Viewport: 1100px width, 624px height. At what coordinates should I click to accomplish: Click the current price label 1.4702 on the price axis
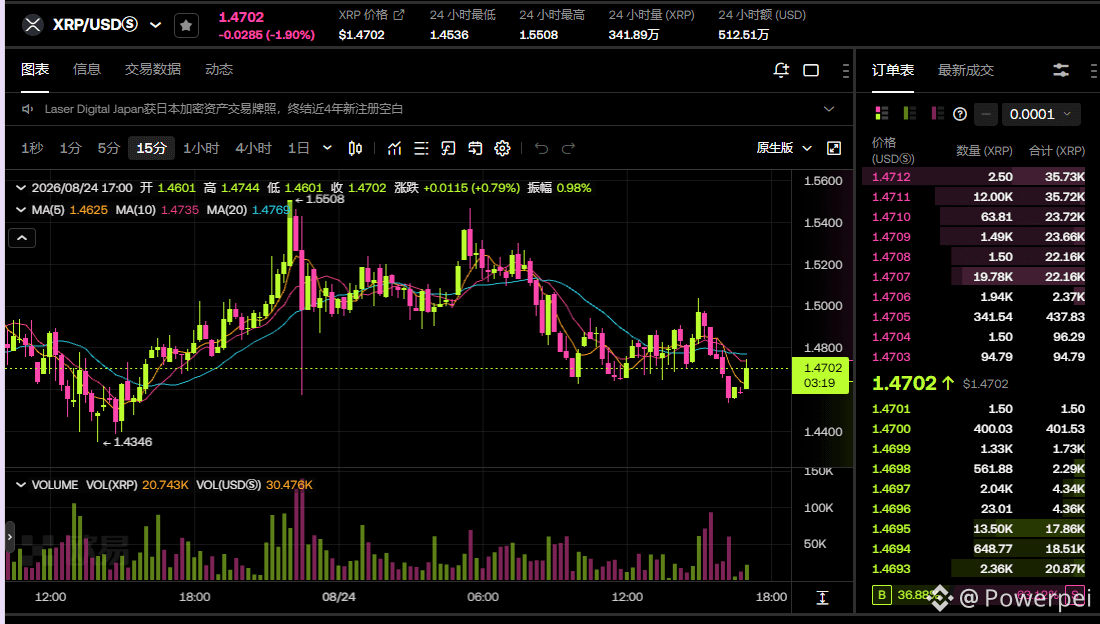[x=820, y=376]
